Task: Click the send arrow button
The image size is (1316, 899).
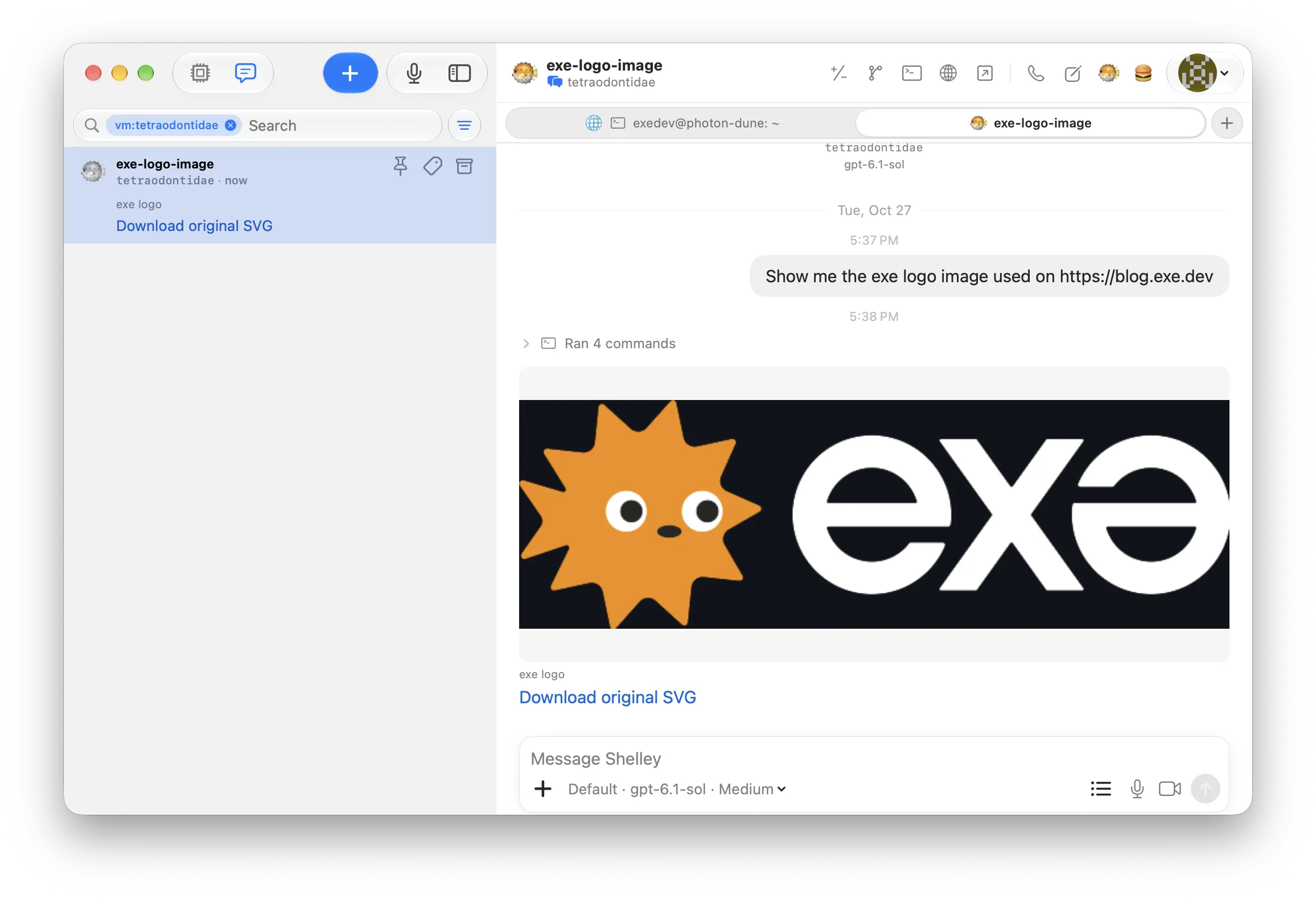Action: [1205, 789]
